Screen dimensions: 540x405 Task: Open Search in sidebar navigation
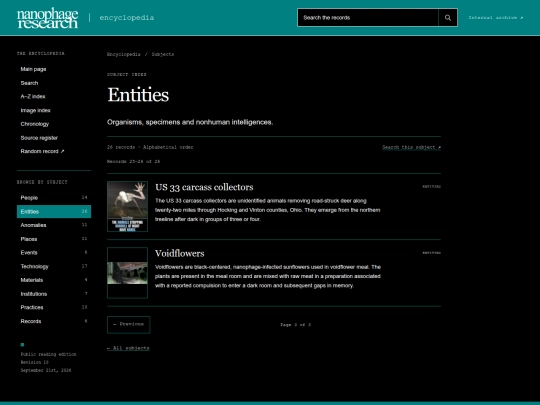29,83
